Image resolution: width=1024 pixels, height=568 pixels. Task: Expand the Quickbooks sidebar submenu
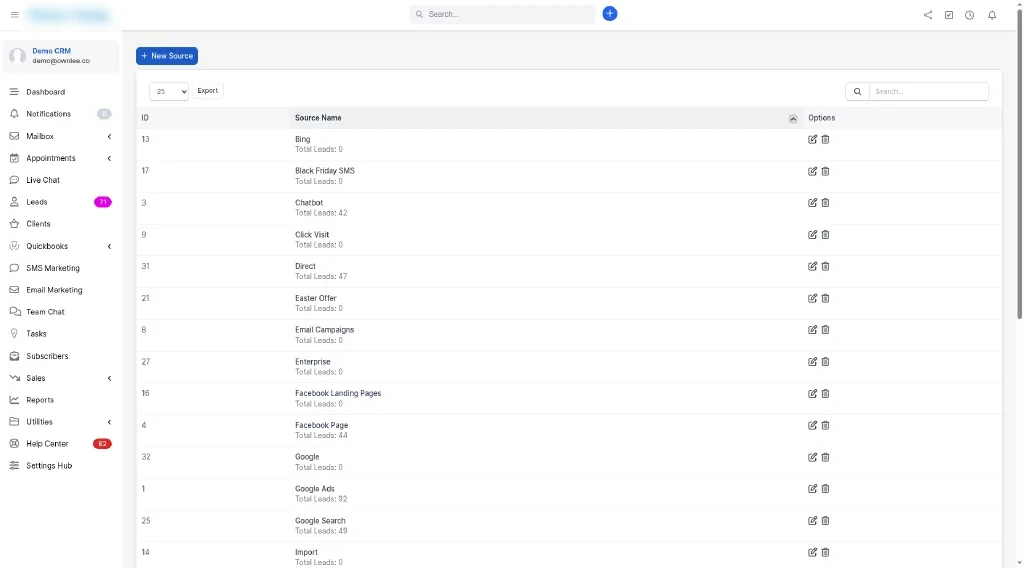[109, 246]
